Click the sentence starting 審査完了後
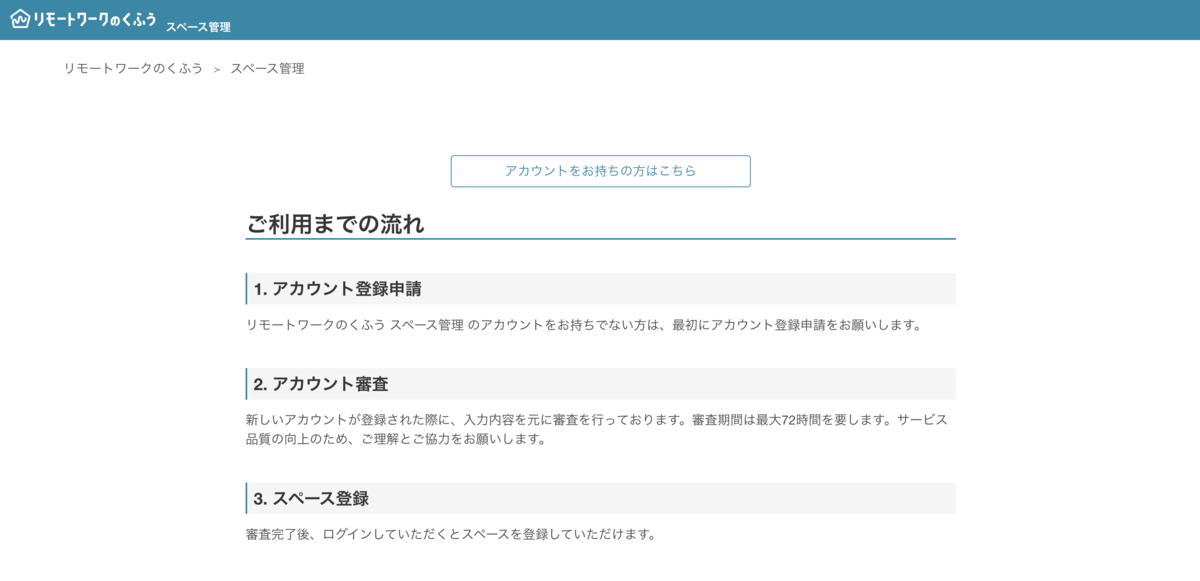 [x=450, y=534]
